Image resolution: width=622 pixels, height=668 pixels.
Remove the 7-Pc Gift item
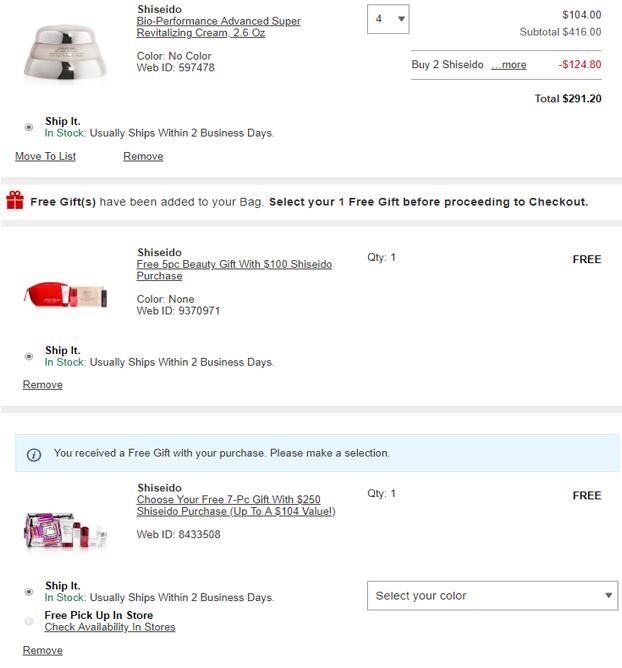point(42,651)
